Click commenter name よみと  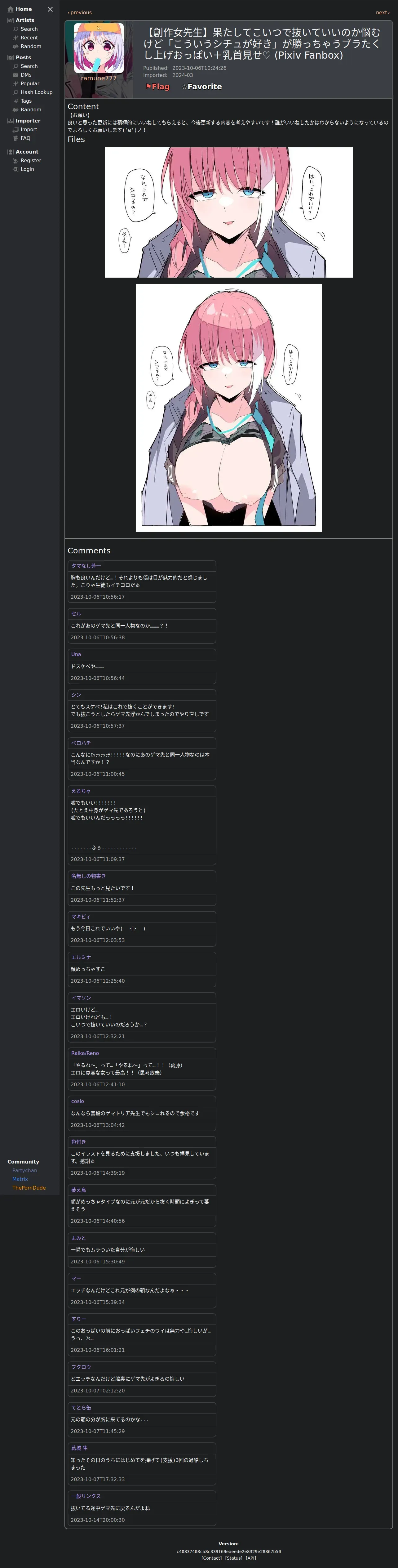coord(78,1237)
